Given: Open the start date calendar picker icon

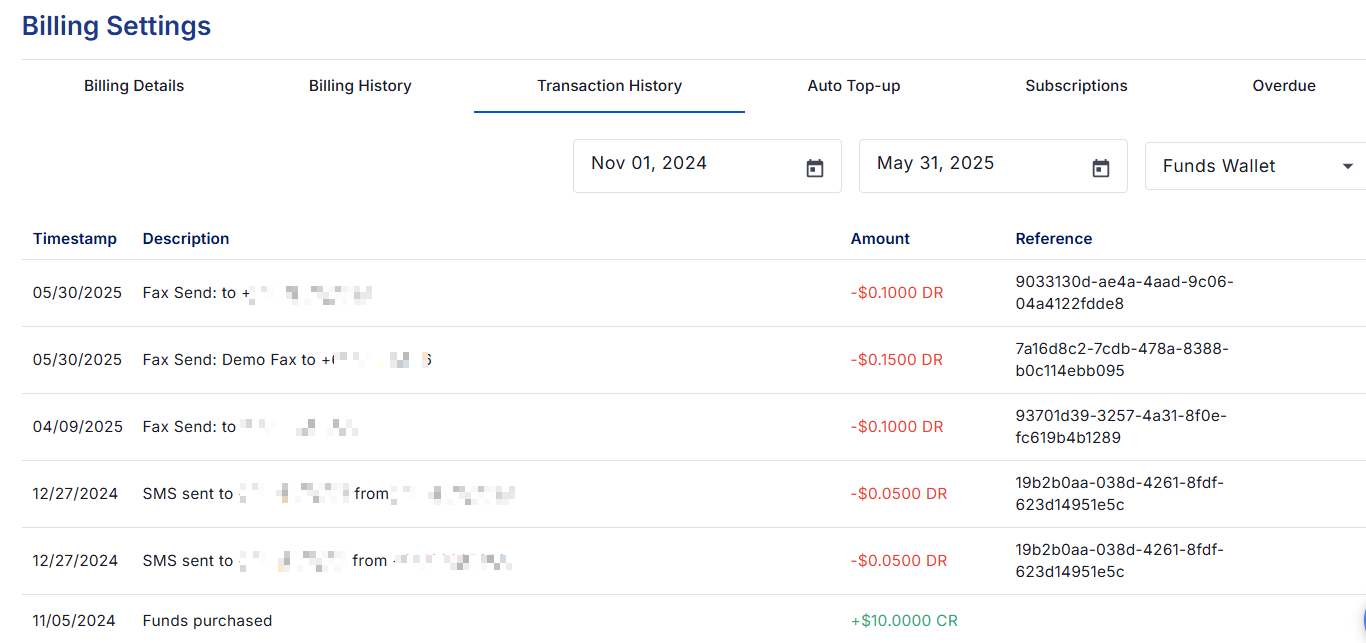Looking at the screenshot, I should tap(815, 169).
